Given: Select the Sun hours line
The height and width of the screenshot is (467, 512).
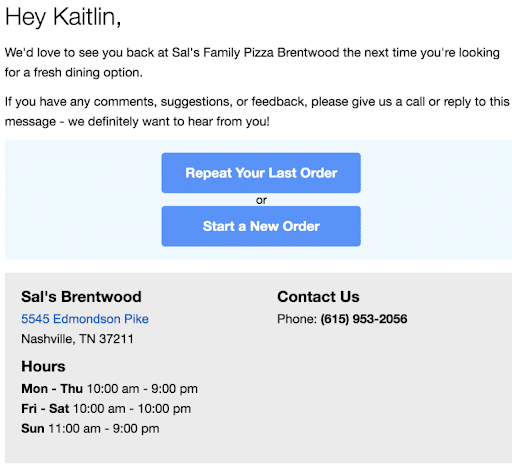Looking at the screenshot, I should [90, 429].
